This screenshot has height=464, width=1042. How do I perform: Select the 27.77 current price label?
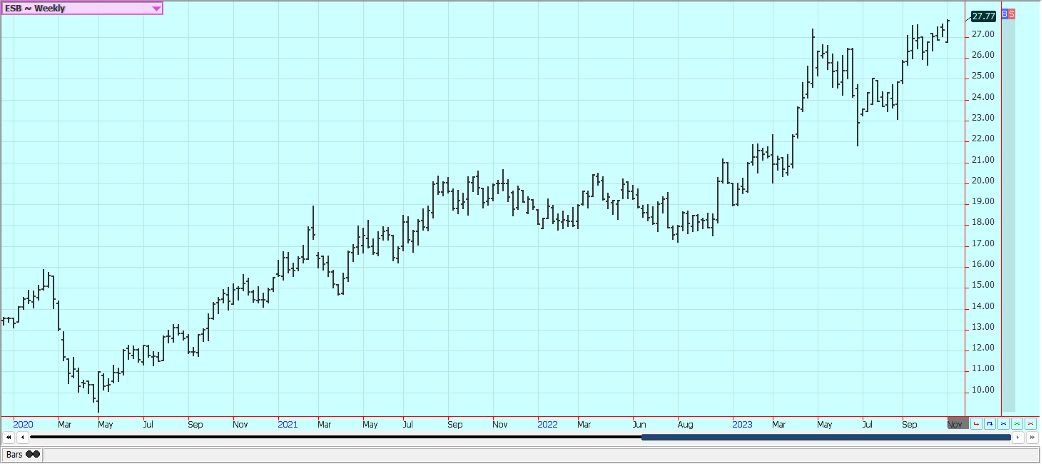point(983,16)
